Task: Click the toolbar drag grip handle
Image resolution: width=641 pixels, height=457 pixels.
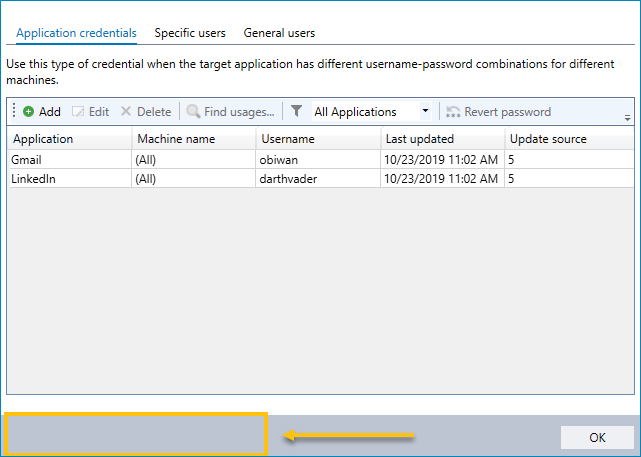Action: tap(14, 110)
